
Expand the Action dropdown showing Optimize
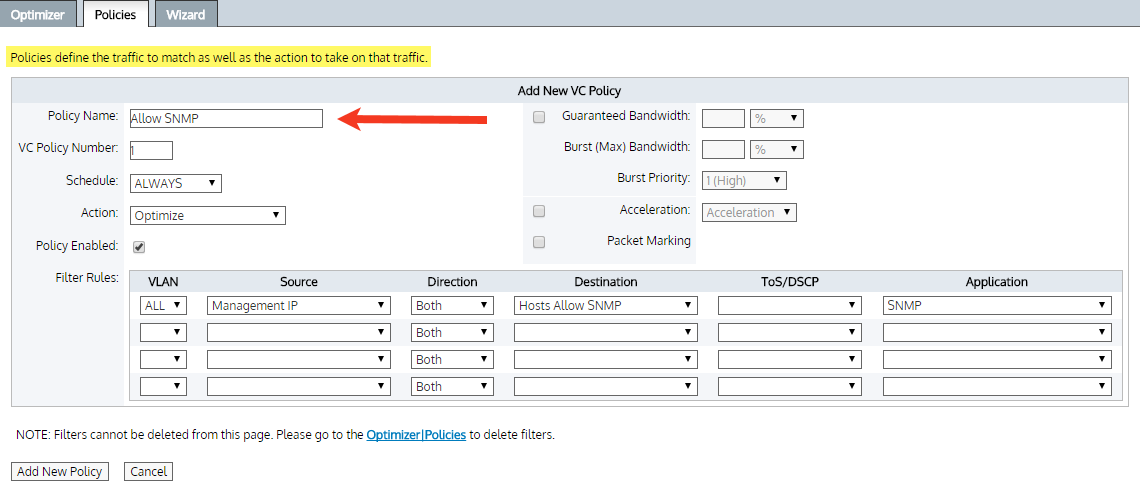pos(208,215)
